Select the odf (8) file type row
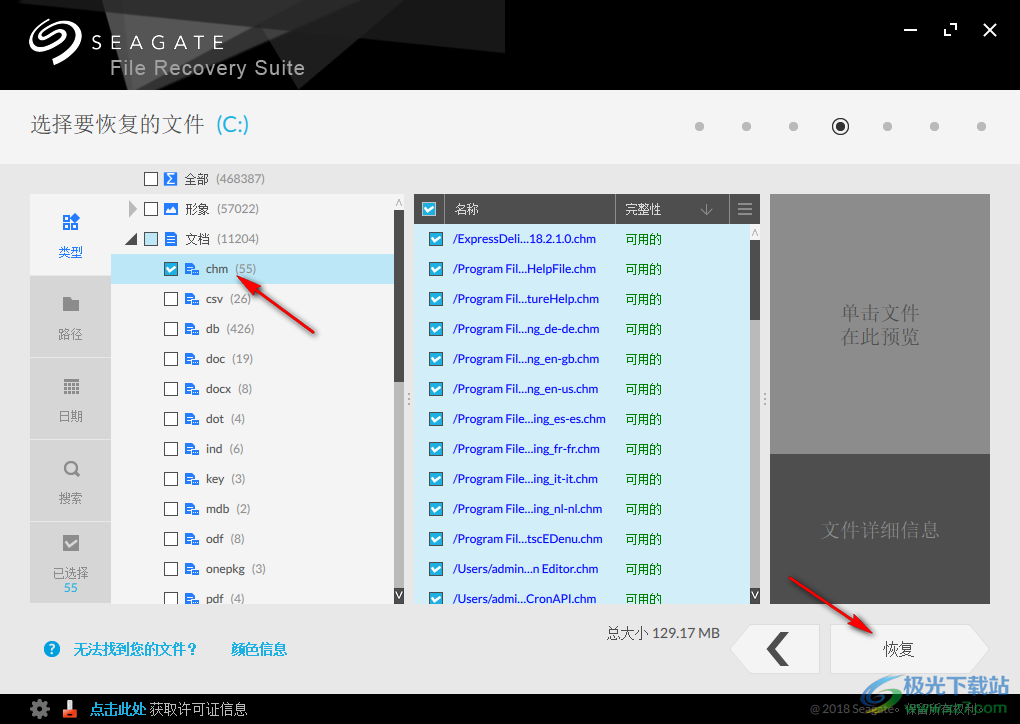1020x724 pixels. click(x=252, y=539)
